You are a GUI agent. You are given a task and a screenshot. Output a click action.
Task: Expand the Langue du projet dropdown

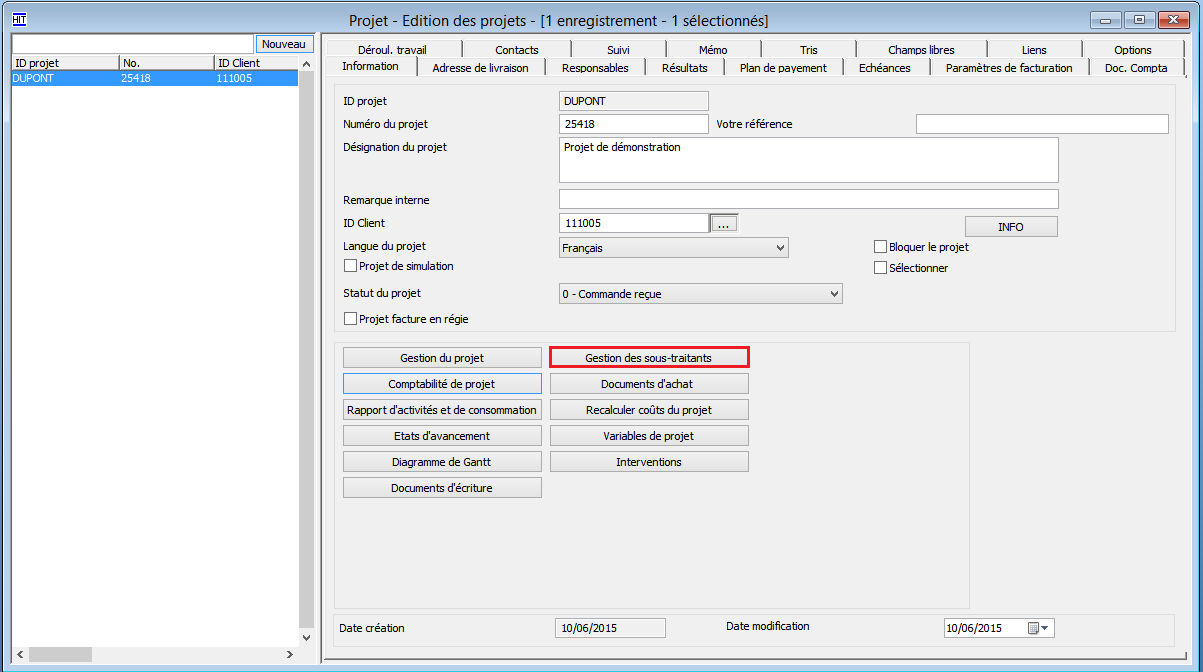click(780, 248)
